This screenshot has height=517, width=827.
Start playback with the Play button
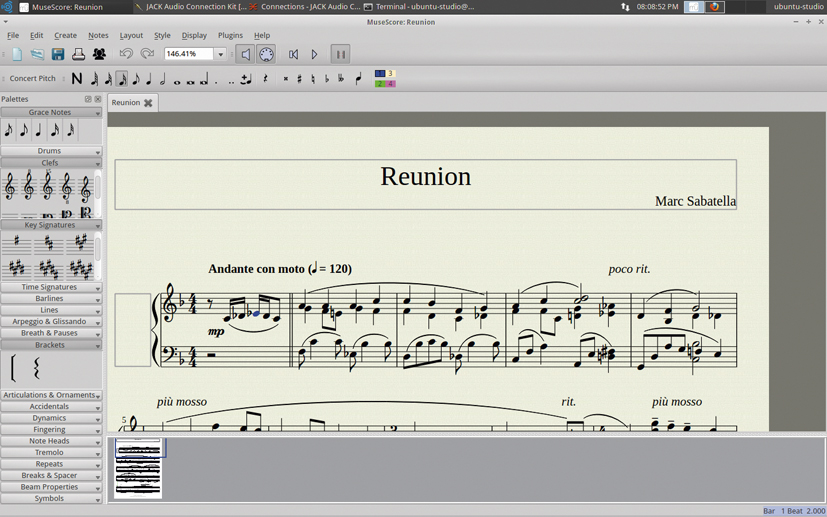314,54
